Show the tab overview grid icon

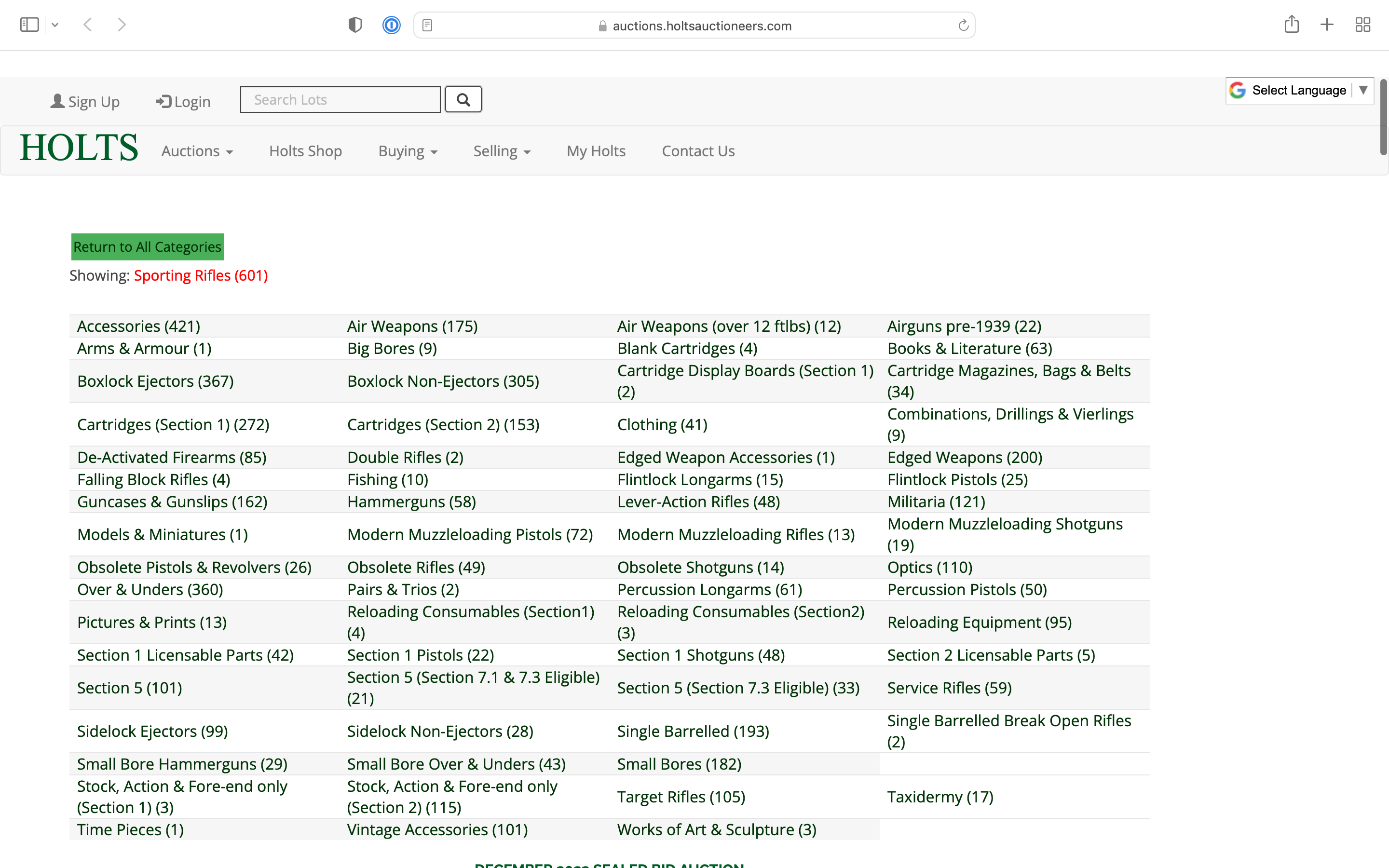(x=1362, y=25)
